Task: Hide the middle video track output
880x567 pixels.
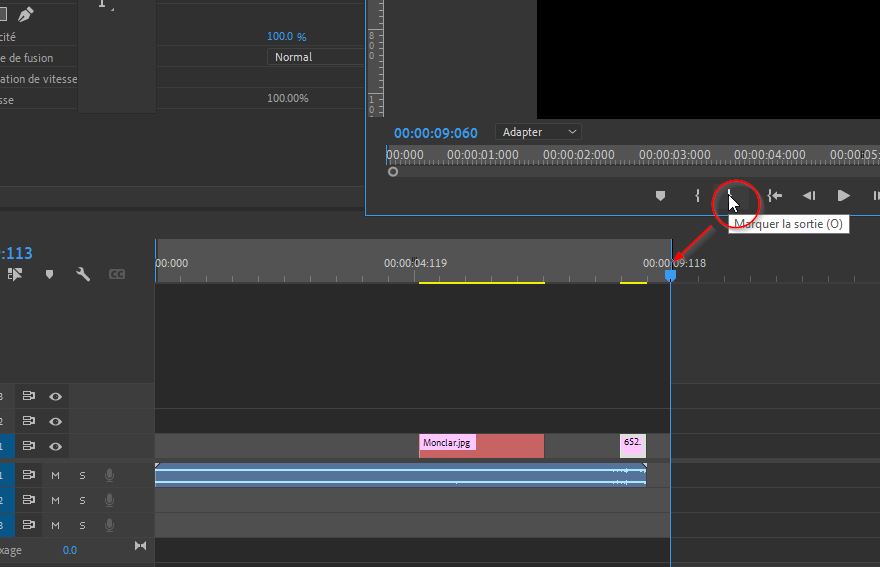Action: point(55,421)
